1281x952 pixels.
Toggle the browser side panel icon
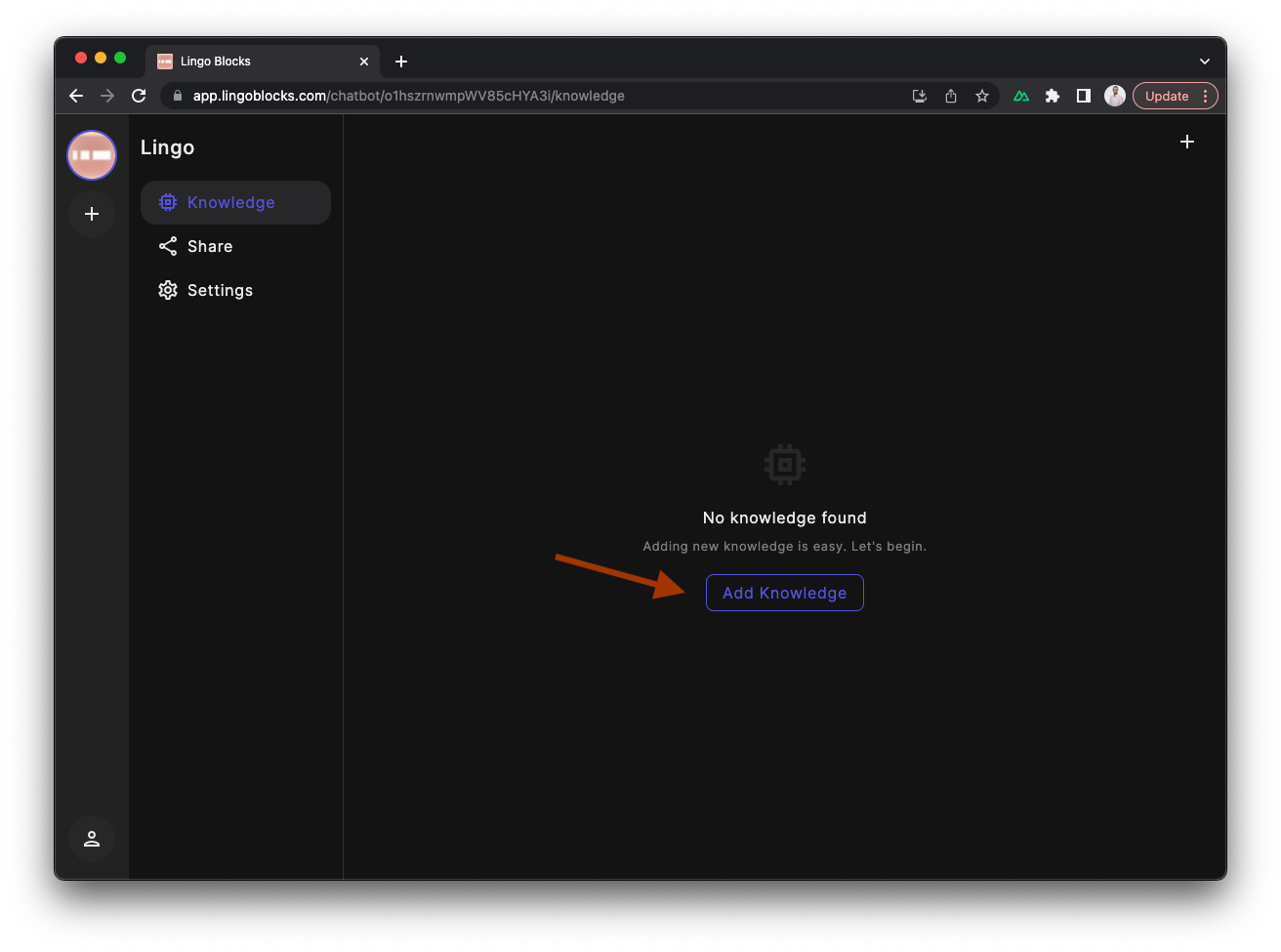point(1083,96)
